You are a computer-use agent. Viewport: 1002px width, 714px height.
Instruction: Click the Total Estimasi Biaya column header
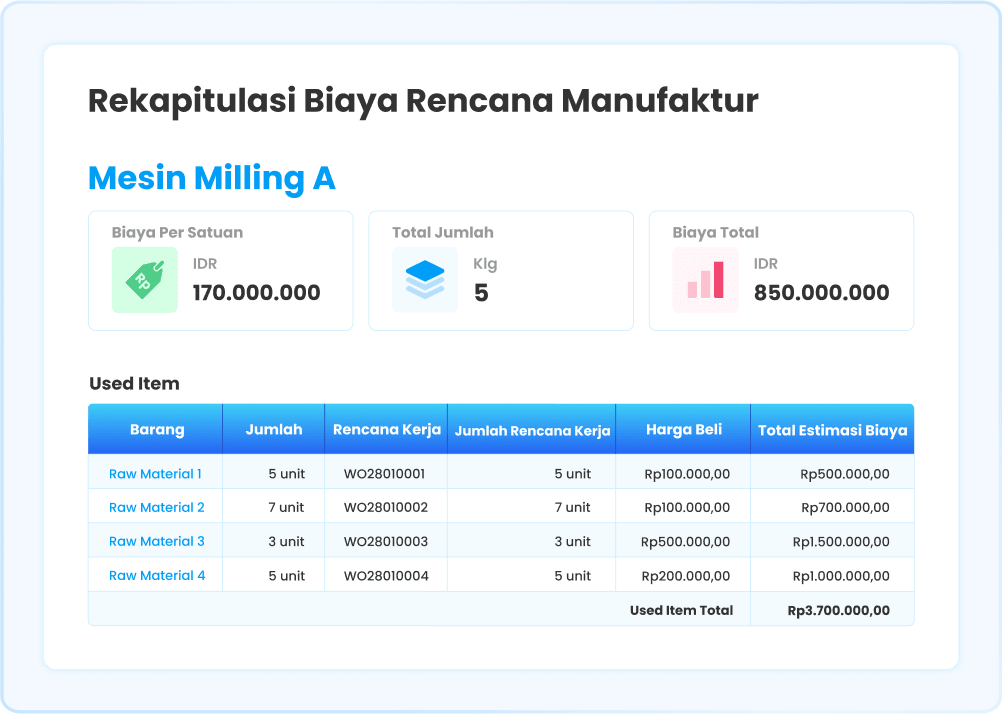[832, 429]
